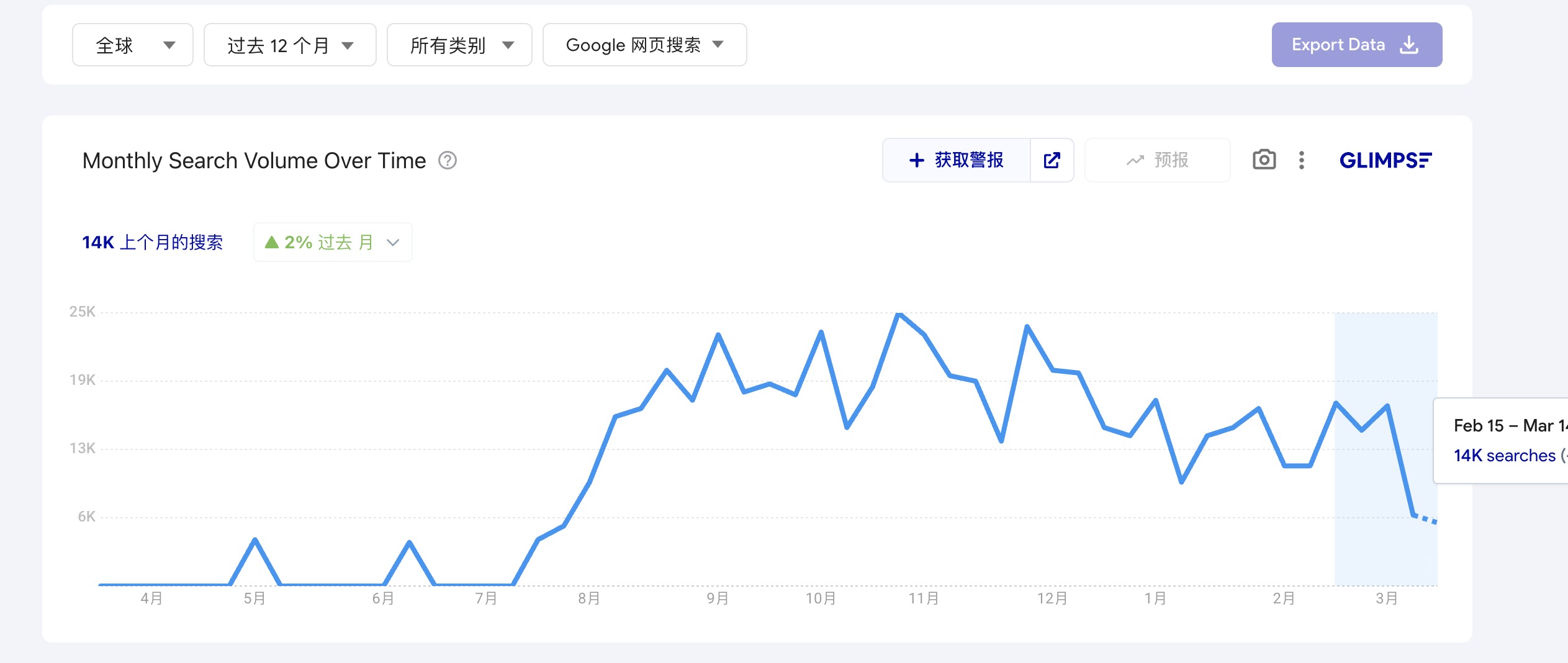Click the download icon in Export Data

1409,45
